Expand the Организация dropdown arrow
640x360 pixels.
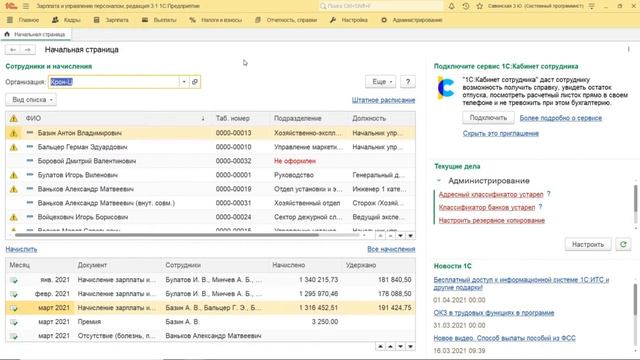point(184,82)
